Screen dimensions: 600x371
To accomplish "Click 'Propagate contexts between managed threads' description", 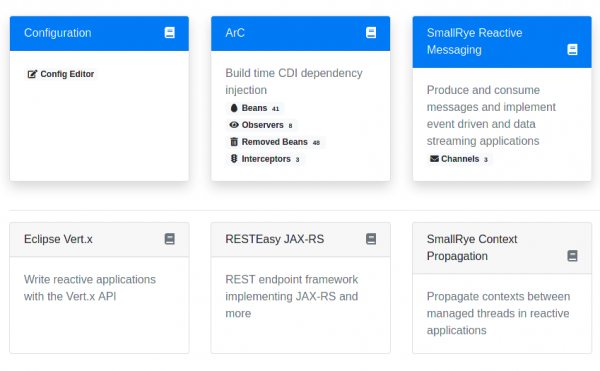I will pos(499,313).
